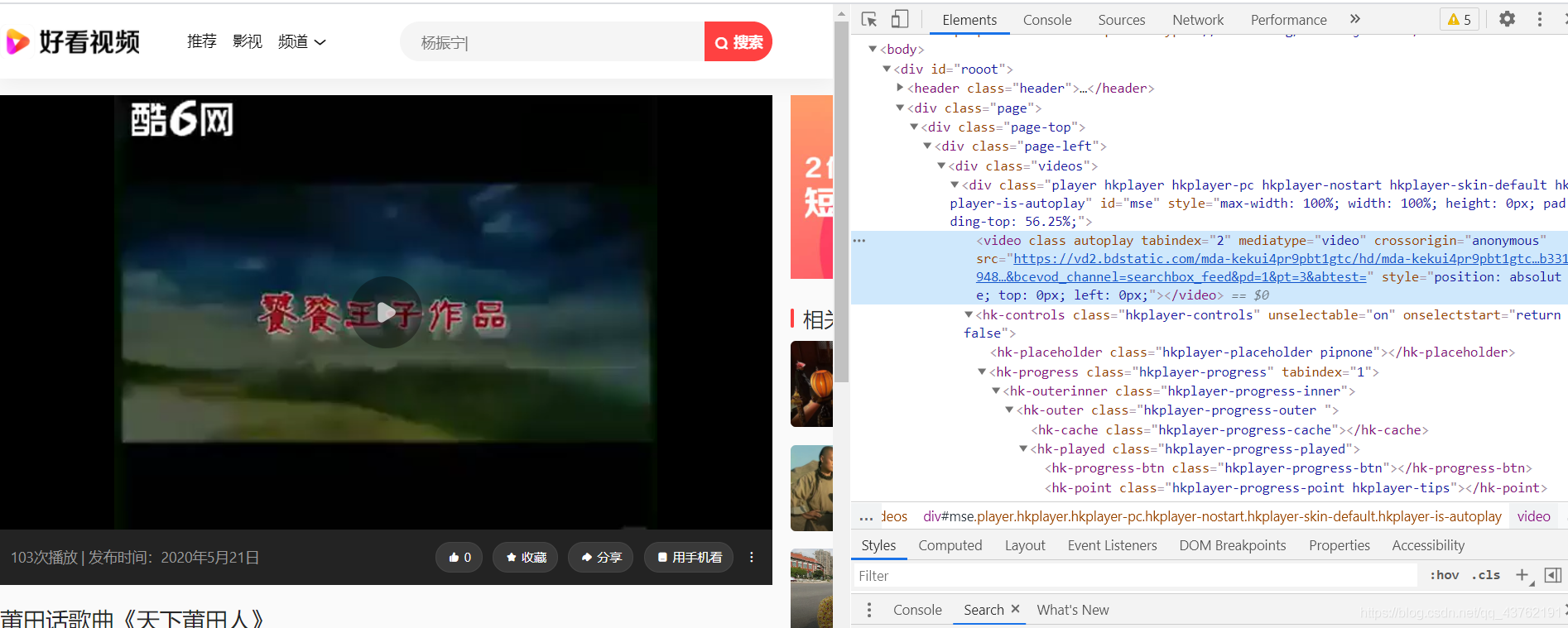Open the 频道 dropdown menu
Screen dimensions: 1568x628
pyautogui.click(x=301, y=41)
